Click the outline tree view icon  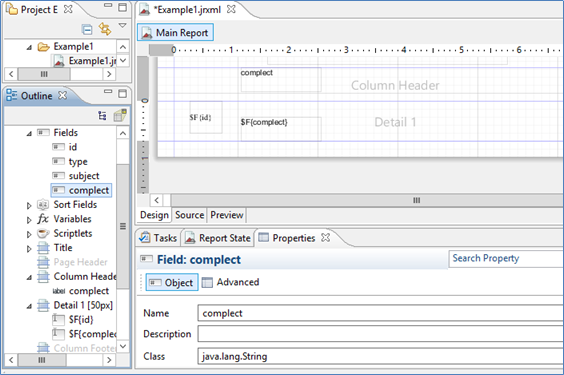[102, 116]
